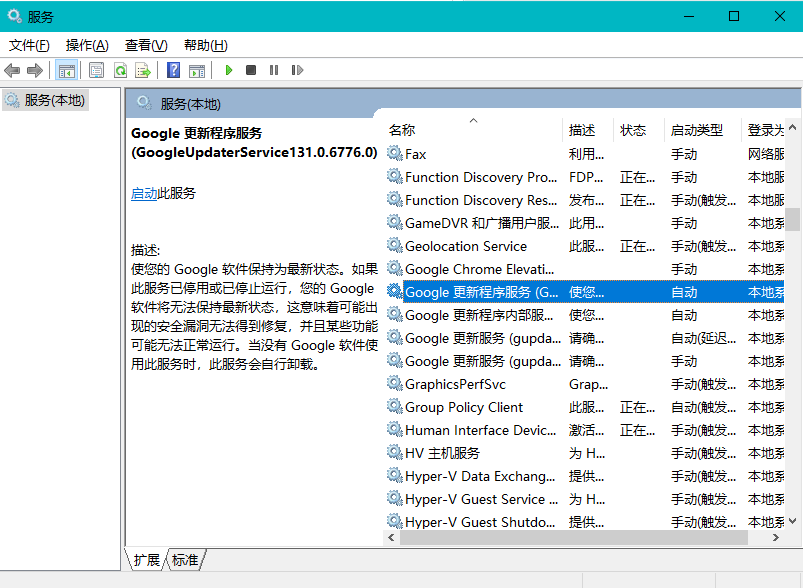Select the Fax service row
Screen dimensions: 803x588
[585, 154]
